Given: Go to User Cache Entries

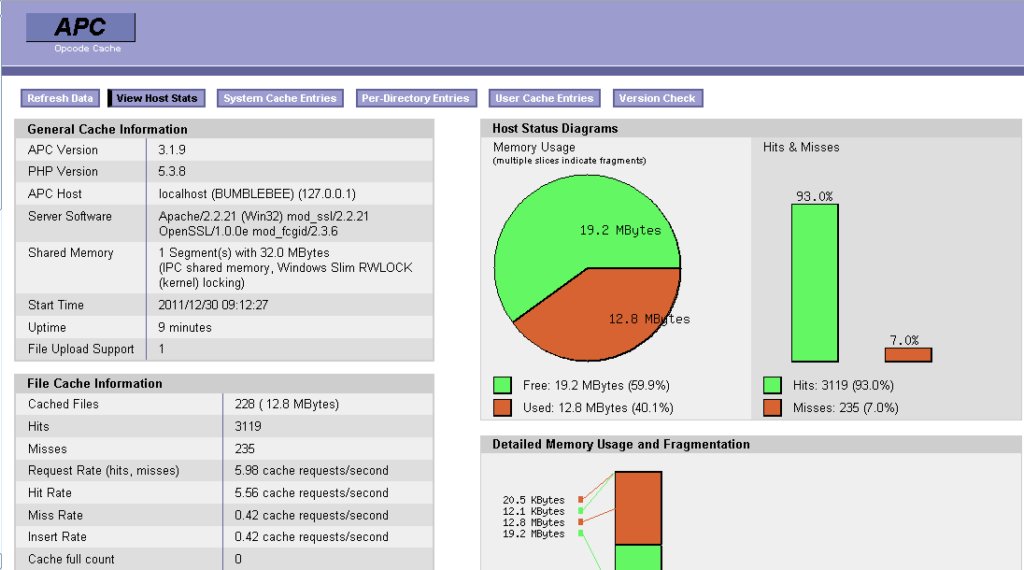Looking at the screenshot, I should point(544,98).
